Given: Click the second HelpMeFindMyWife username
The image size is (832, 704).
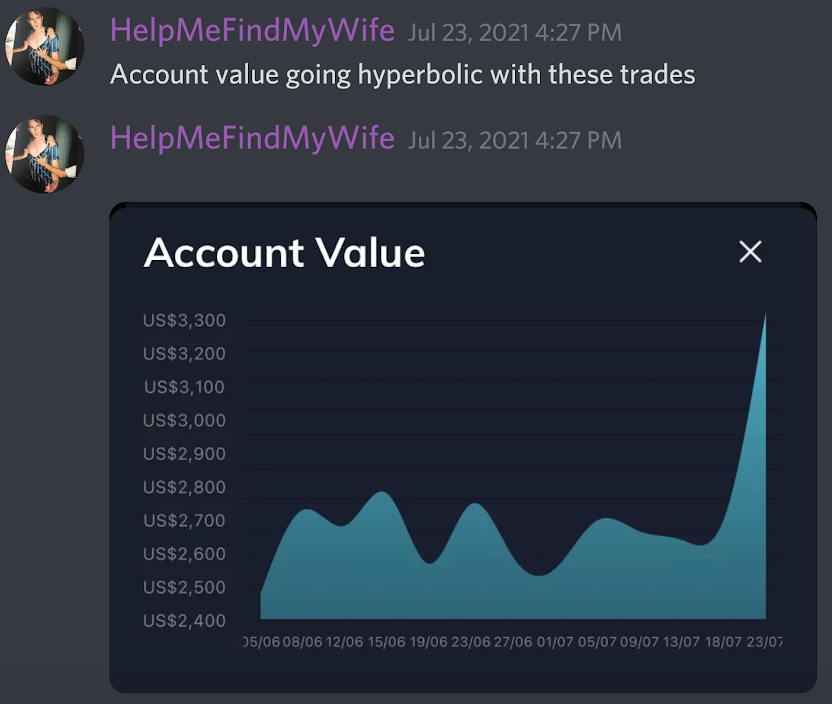Looking at the screenshot, I should click(252, 138).
